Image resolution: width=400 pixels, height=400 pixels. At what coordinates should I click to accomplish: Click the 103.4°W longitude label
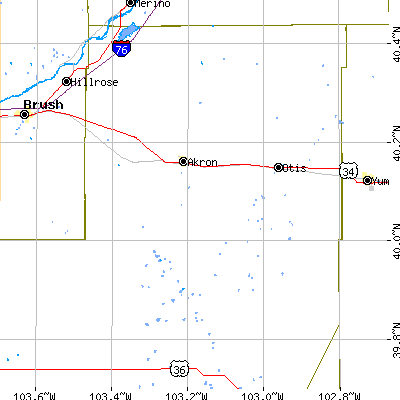click(x=110, y=396)
